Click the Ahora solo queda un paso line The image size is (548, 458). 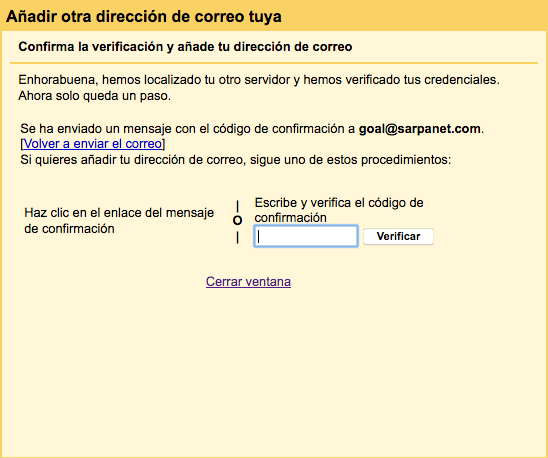coord(94,96)
